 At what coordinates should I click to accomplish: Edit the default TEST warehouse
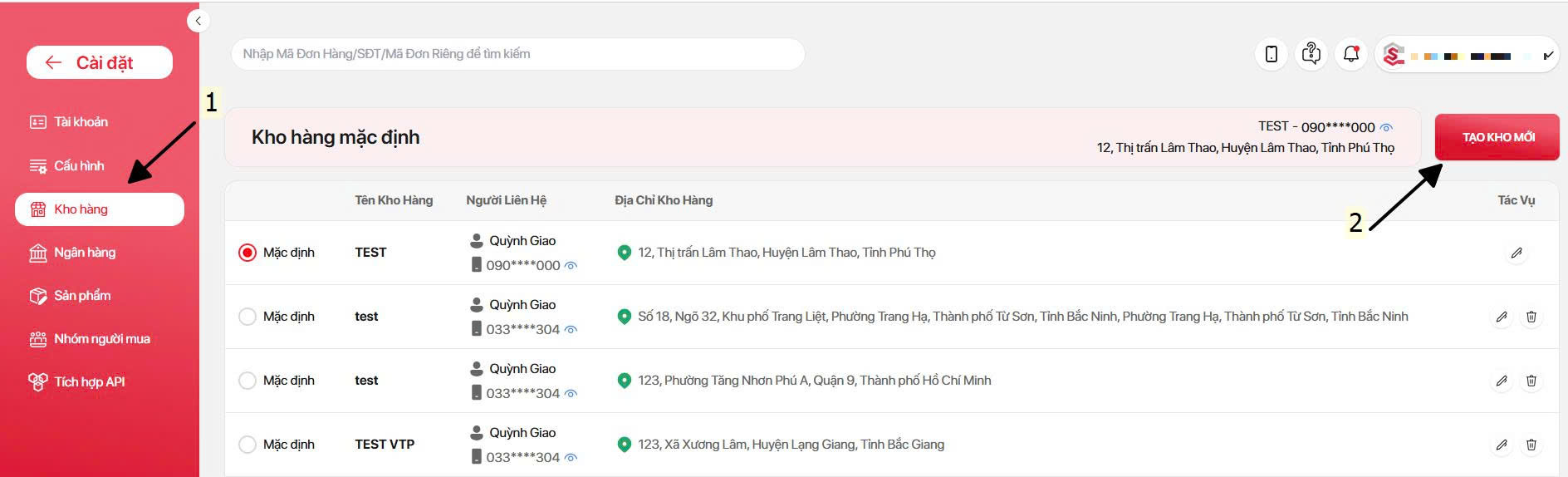coord(1517,253)
